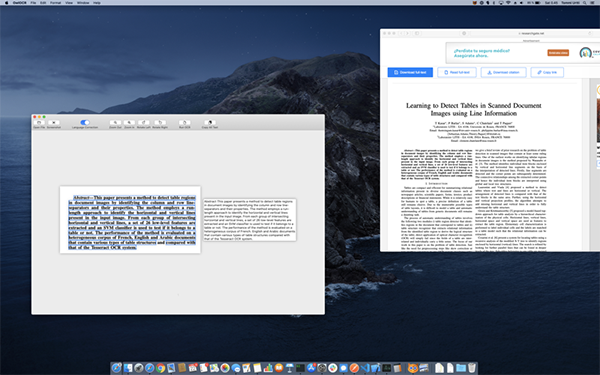
Task: Zoom out on the OCR image
Action: (x=115, y=123)
